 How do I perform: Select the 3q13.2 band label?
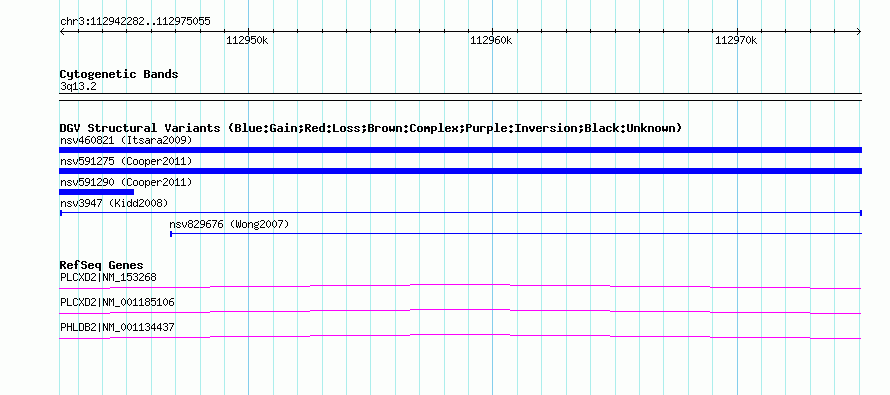[78, 86]
